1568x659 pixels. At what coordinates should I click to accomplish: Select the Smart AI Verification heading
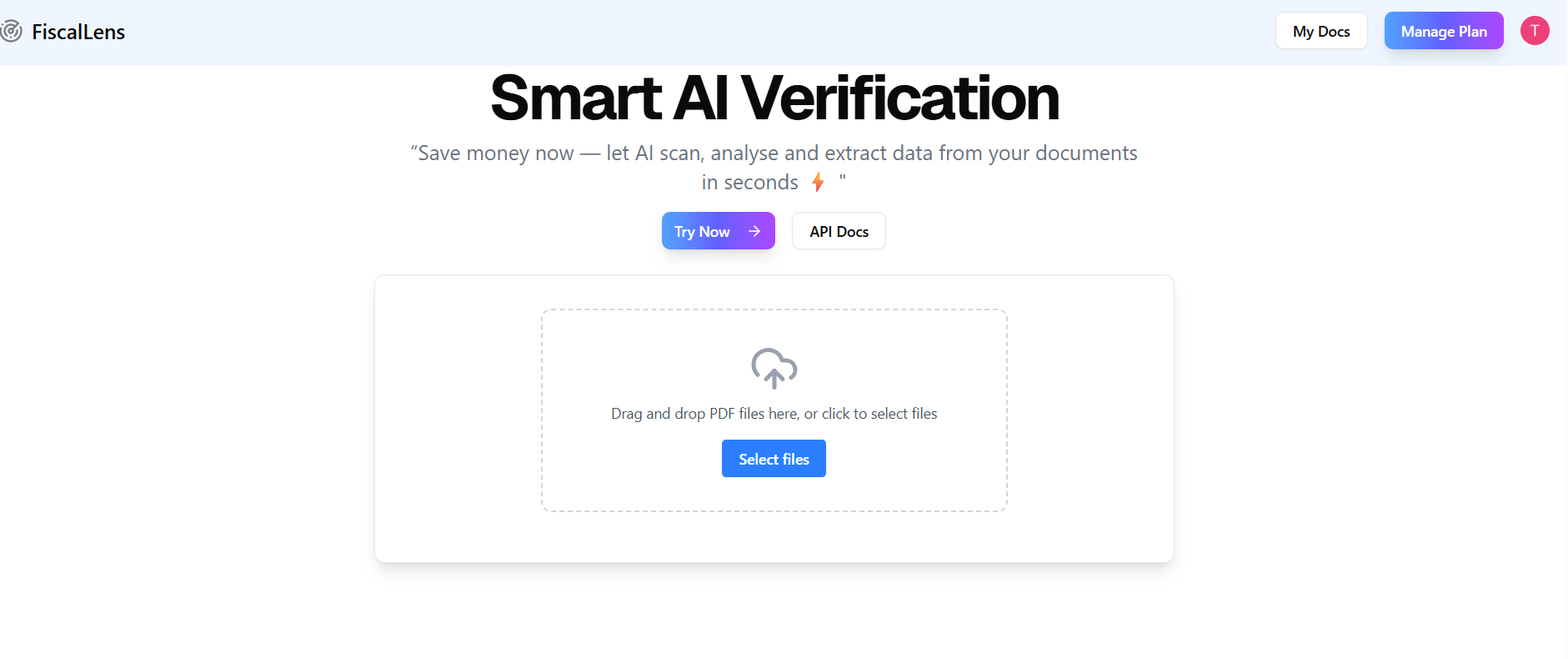coord(774,98)
